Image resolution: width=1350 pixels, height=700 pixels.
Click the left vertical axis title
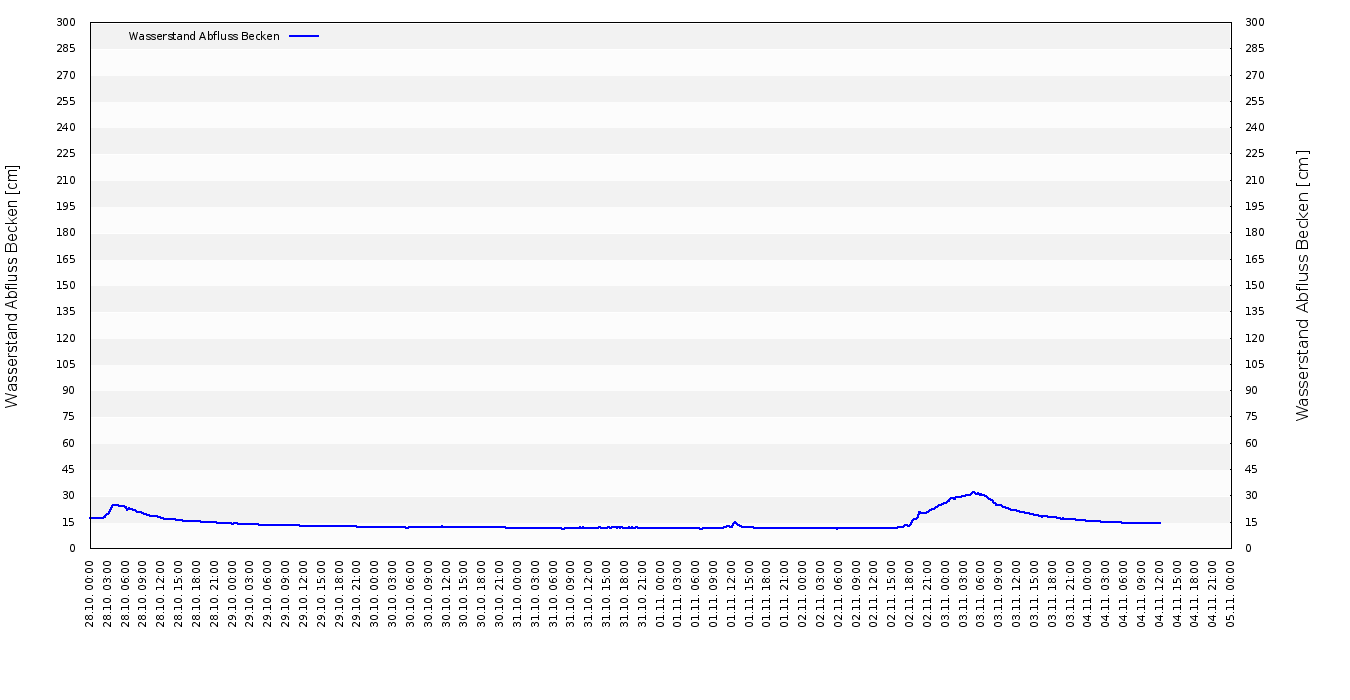(x=13, y=286)
